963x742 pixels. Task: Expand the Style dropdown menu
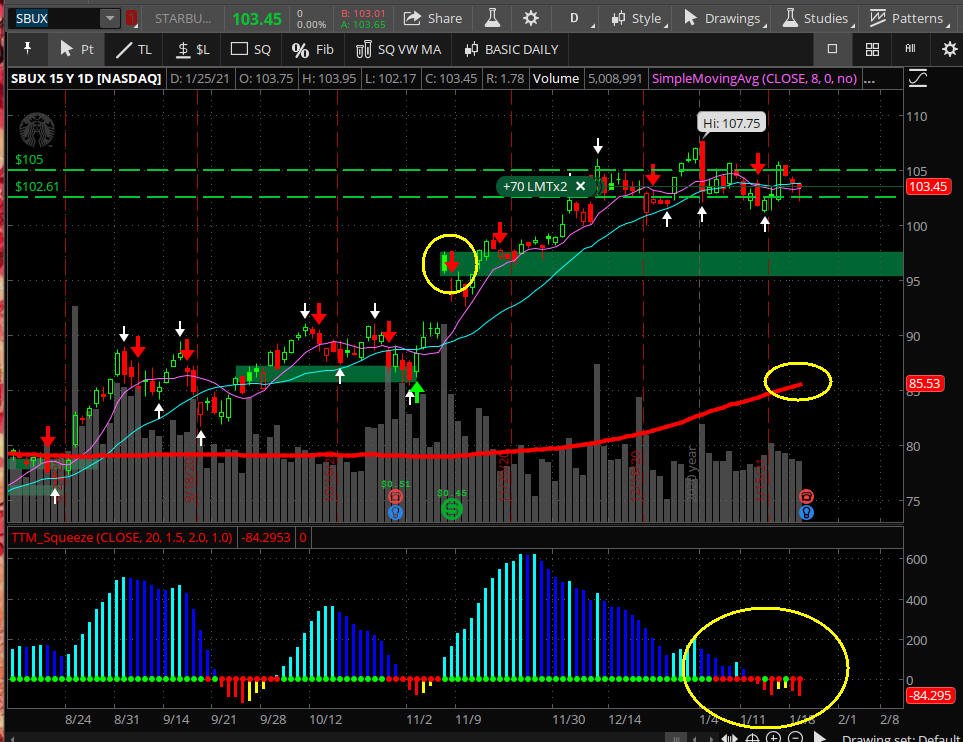(639, 18)
